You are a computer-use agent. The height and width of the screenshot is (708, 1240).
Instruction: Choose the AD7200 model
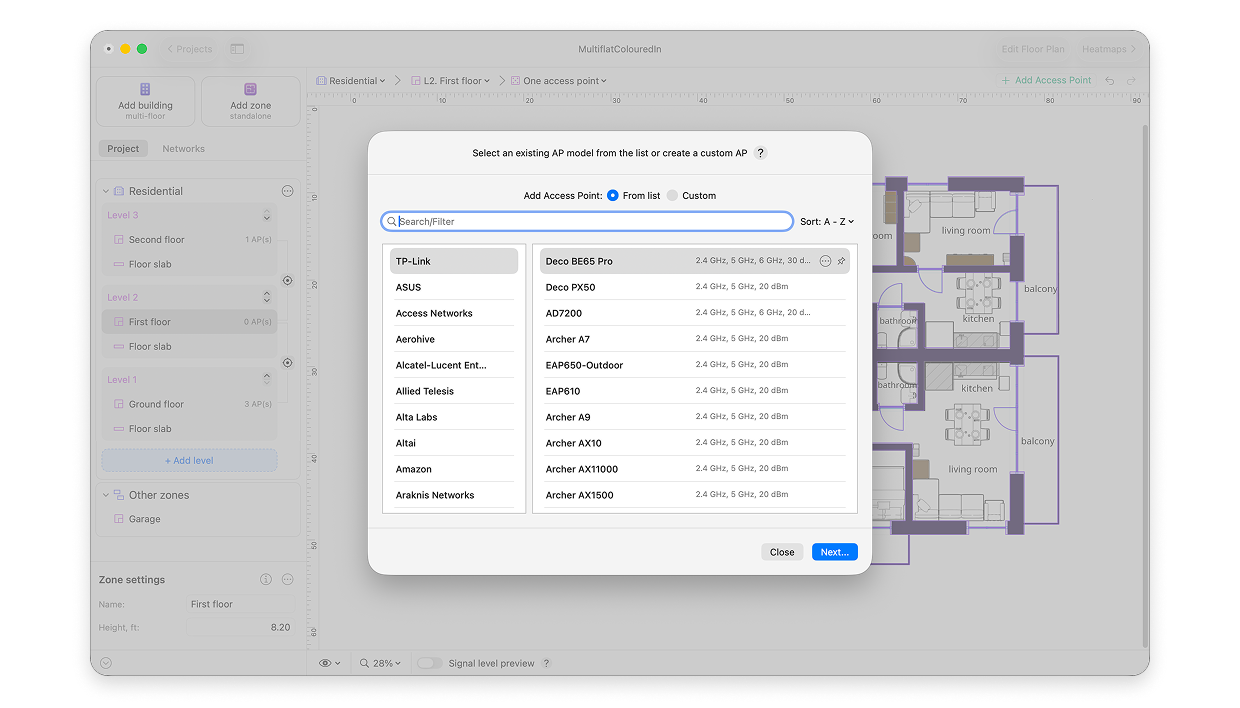click(695, 313)
